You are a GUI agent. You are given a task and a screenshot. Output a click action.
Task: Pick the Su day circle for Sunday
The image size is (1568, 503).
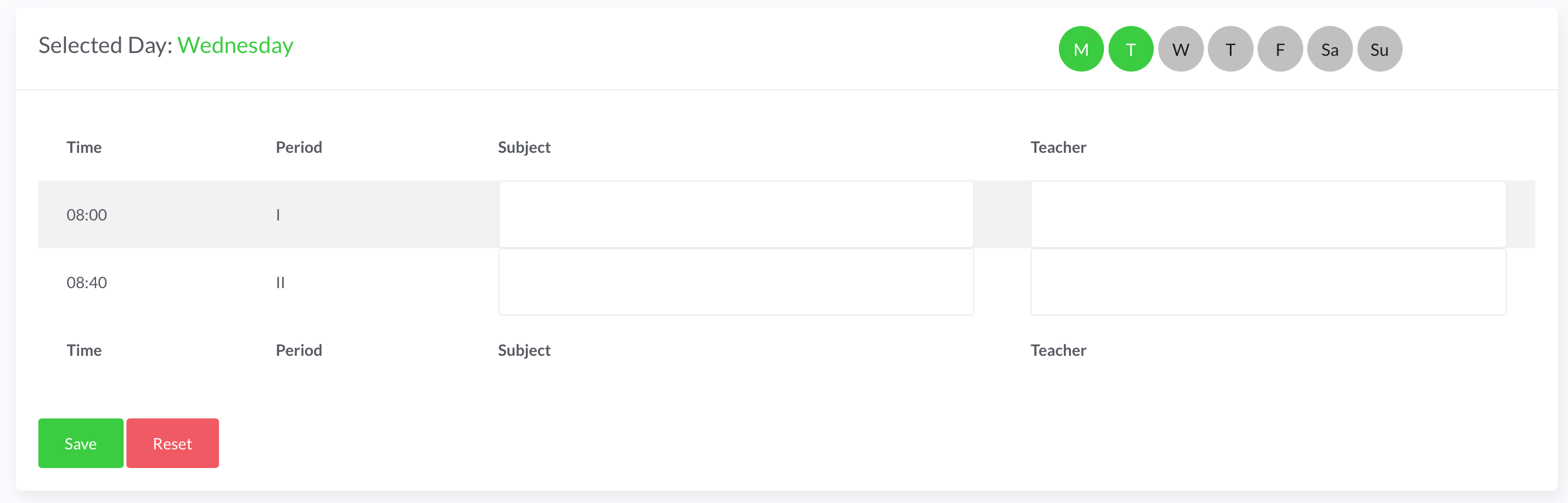[1379, 49]
